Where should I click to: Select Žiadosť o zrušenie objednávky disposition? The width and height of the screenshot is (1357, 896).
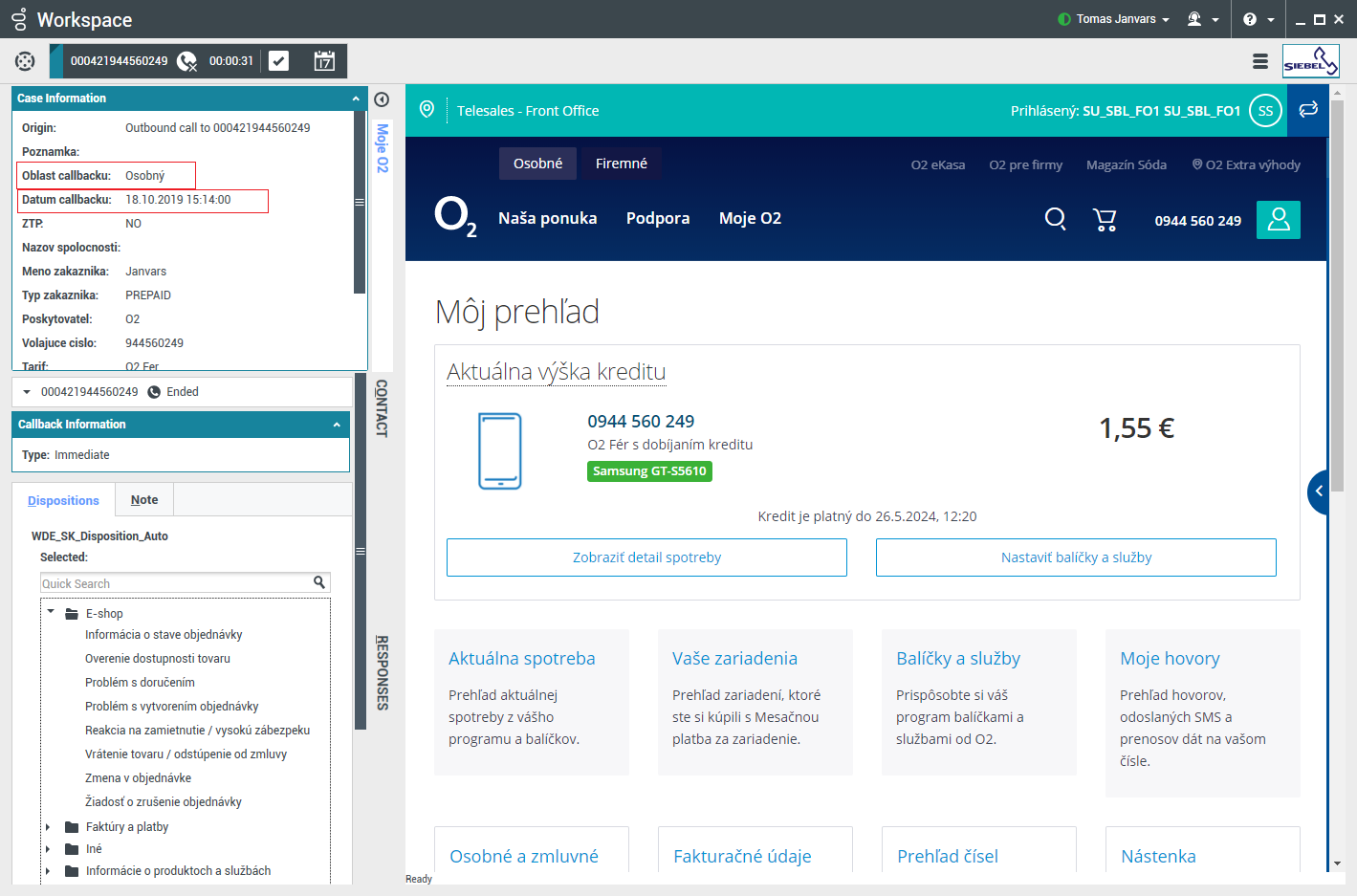164,802
